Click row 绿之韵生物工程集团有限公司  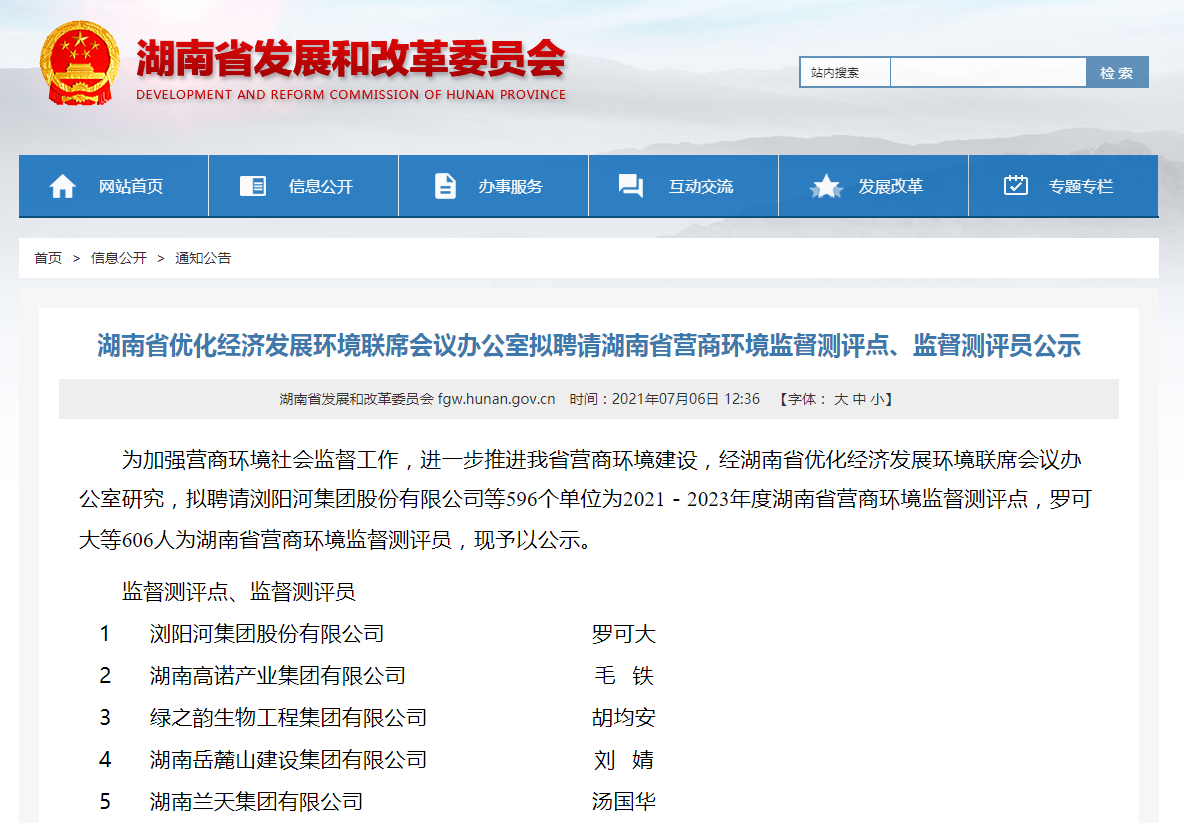[288, 717]
